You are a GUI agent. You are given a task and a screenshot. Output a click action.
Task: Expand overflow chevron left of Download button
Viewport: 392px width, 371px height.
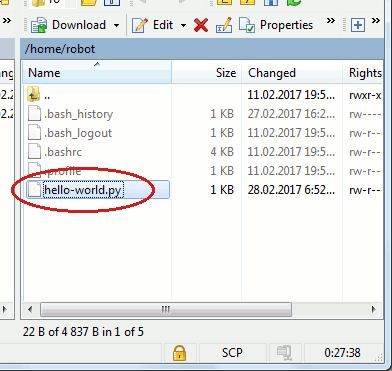click(7, 21)
